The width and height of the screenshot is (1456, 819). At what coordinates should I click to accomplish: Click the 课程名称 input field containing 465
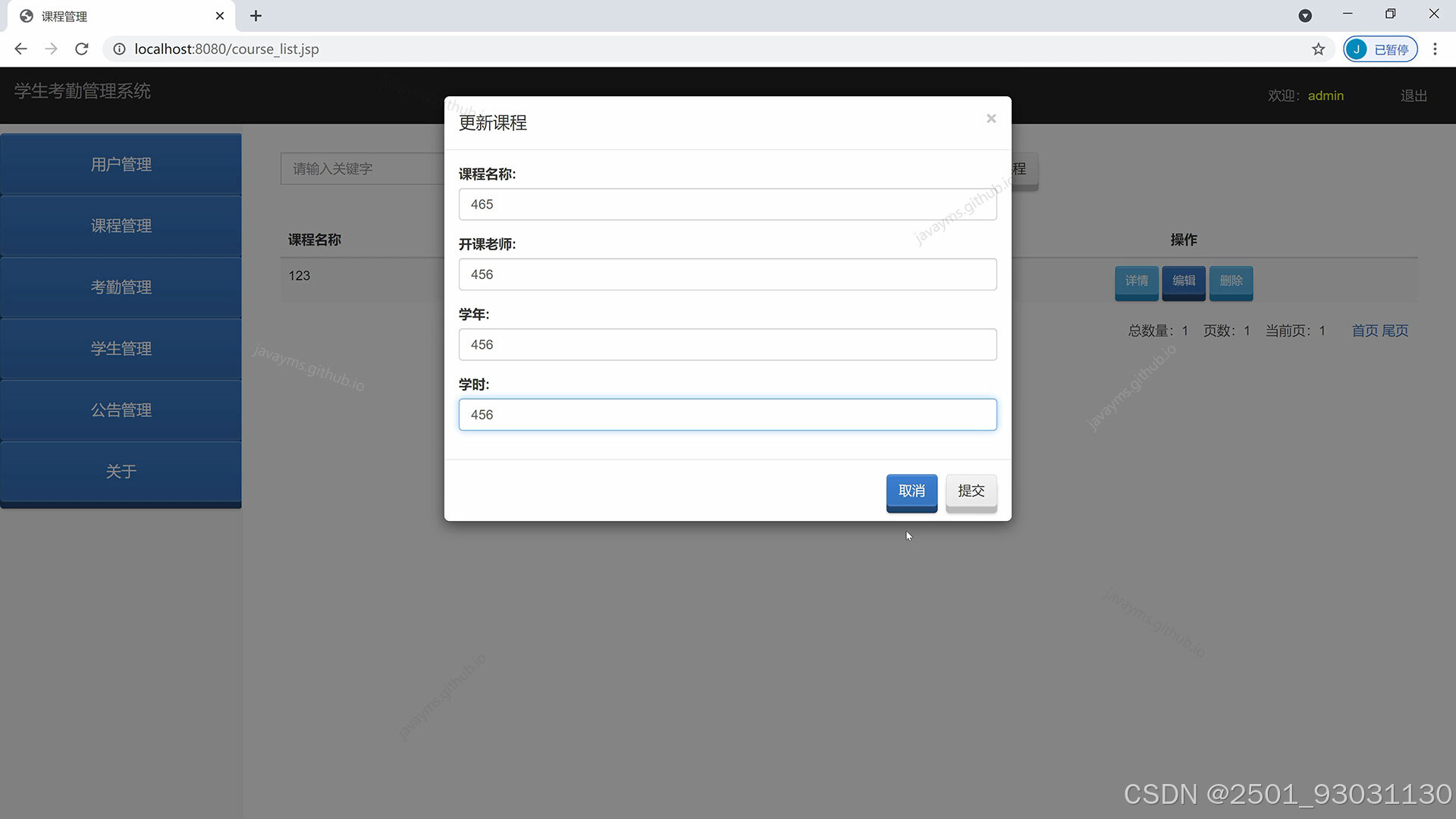click(727, 204)
